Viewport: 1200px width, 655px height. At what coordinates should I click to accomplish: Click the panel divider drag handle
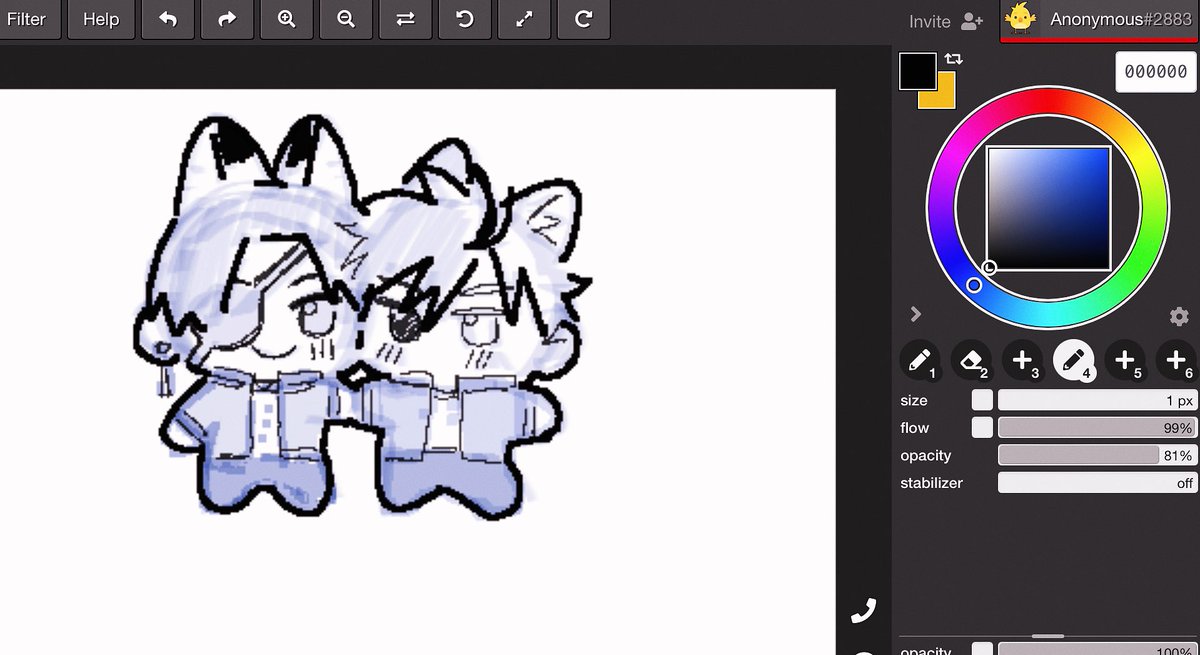pyautogui.click(x=1047, y=635)
